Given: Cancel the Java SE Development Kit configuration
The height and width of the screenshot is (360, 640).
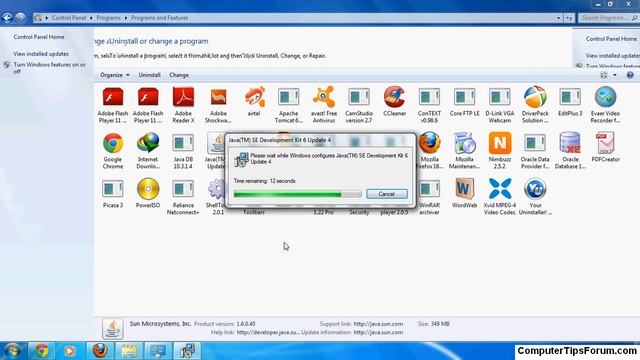Looking at the screenshot, I should coord(387,194).
